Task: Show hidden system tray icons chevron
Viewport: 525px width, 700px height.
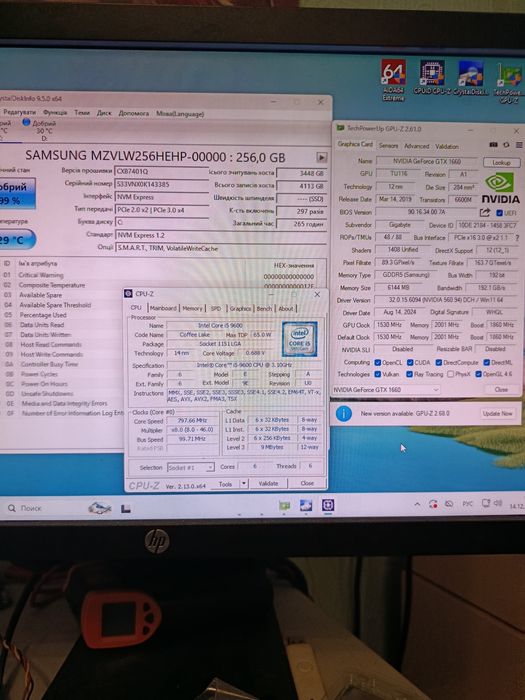Action: 417,504
